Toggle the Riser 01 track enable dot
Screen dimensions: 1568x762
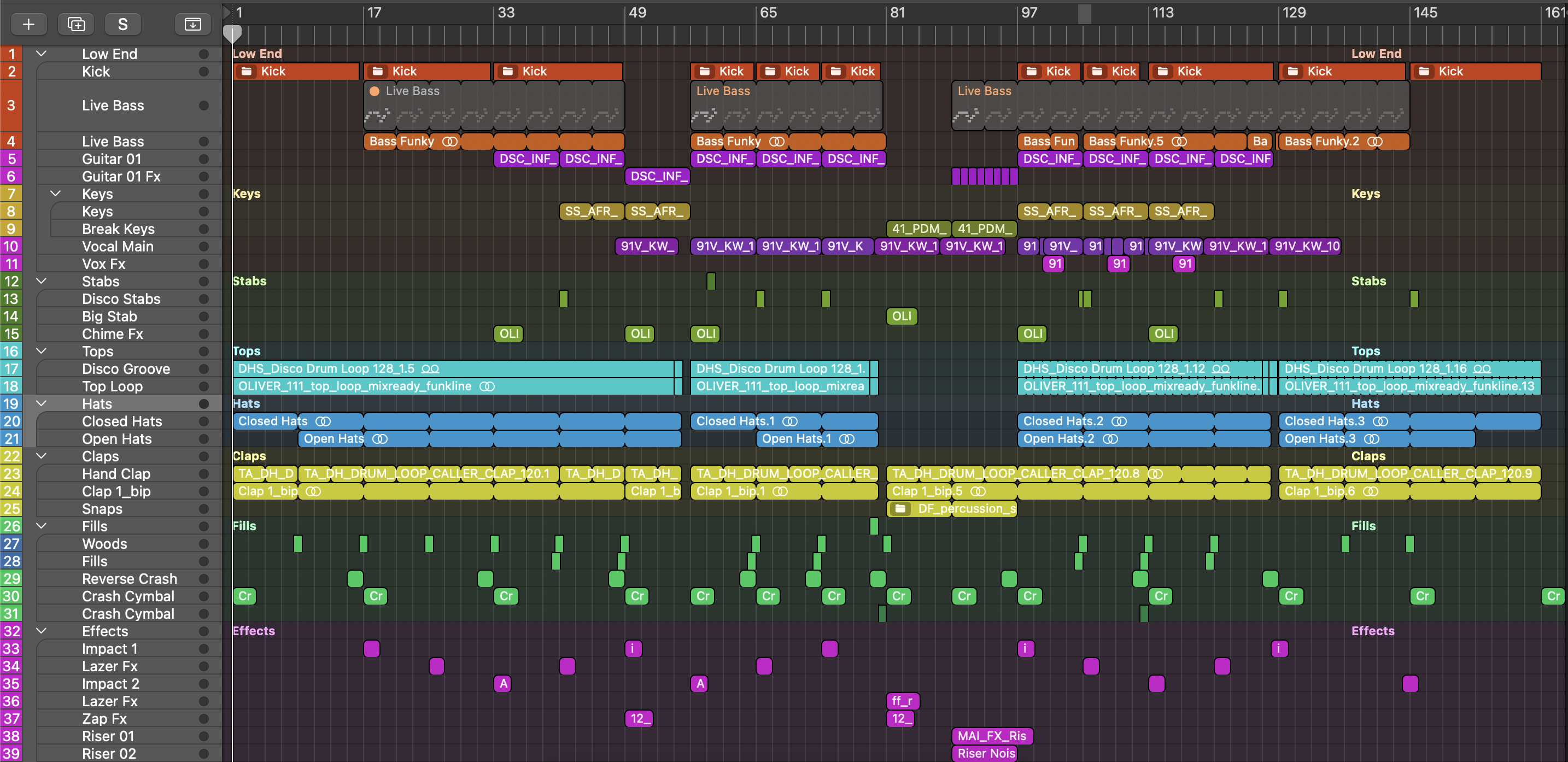coord(204,736)
